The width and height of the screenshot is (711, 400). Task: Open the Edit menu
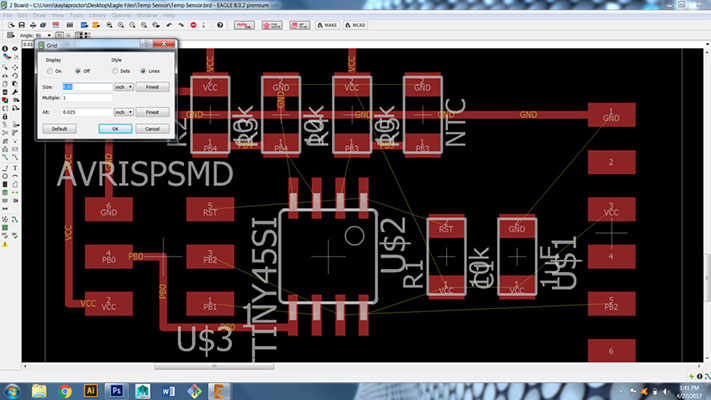[x=22, y=15]
